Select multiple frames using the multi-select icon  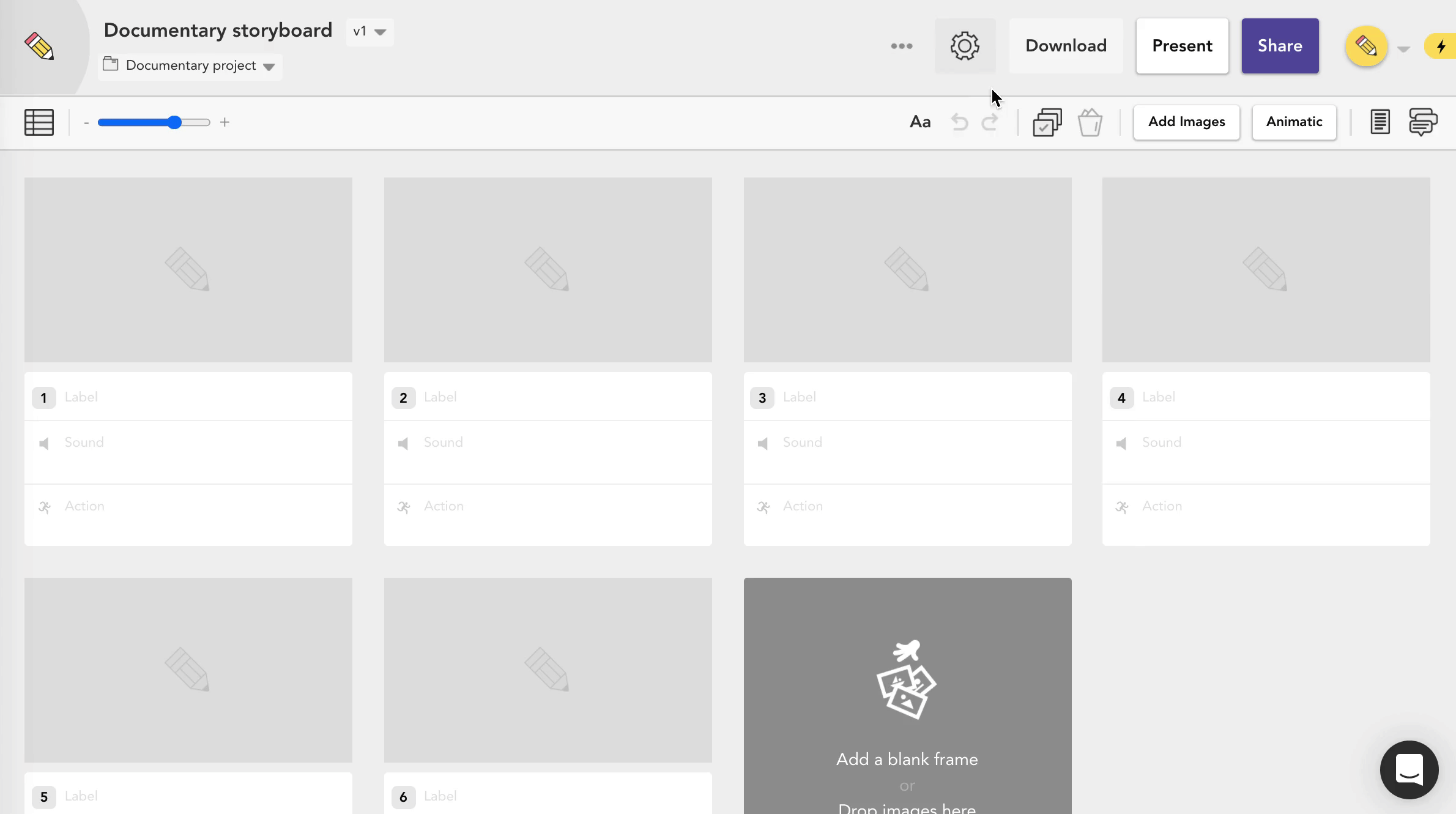[x=1047, y=122]
